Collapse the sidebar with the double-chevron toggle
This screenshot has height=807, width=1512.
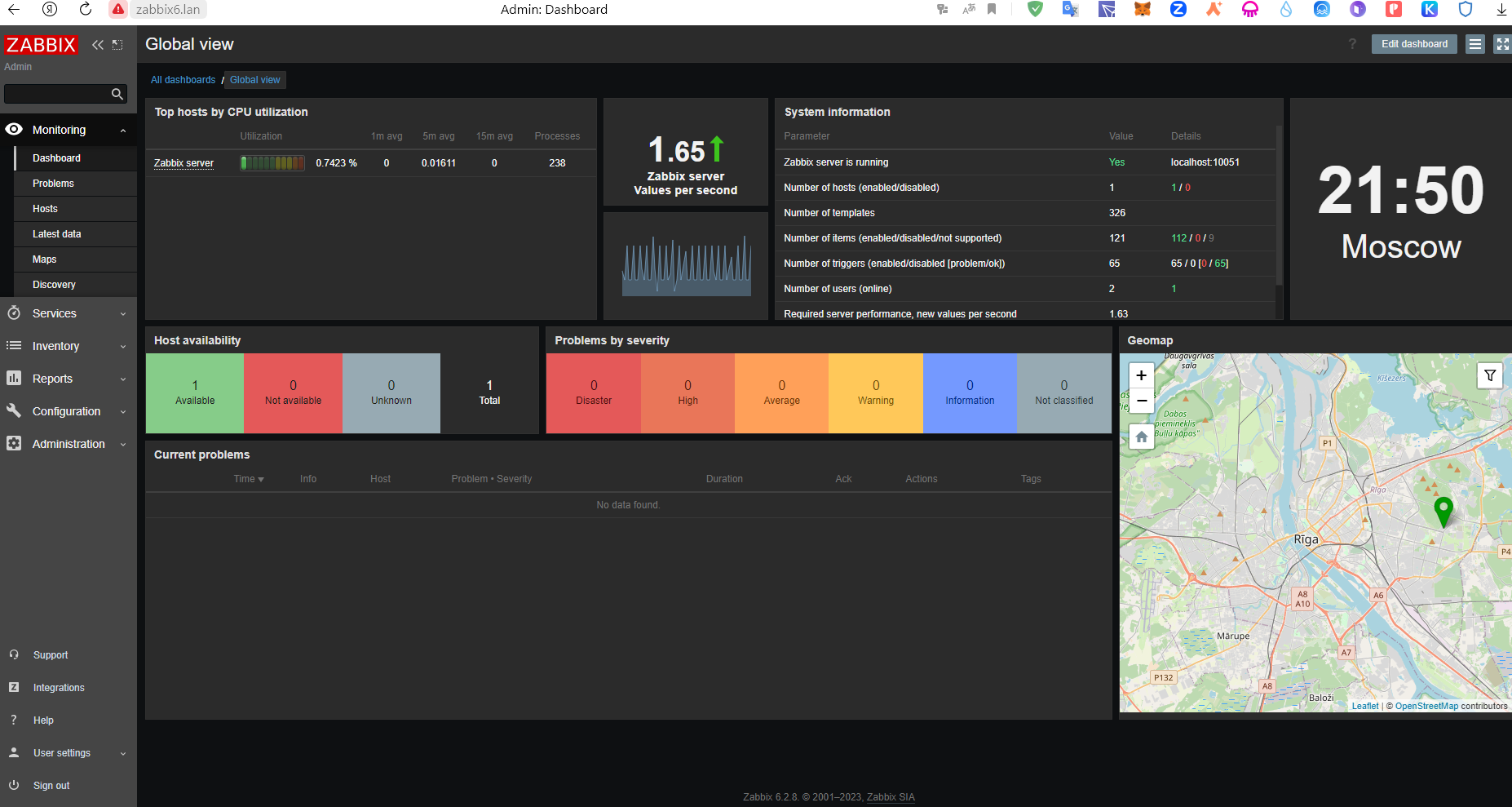click(98, 45)
